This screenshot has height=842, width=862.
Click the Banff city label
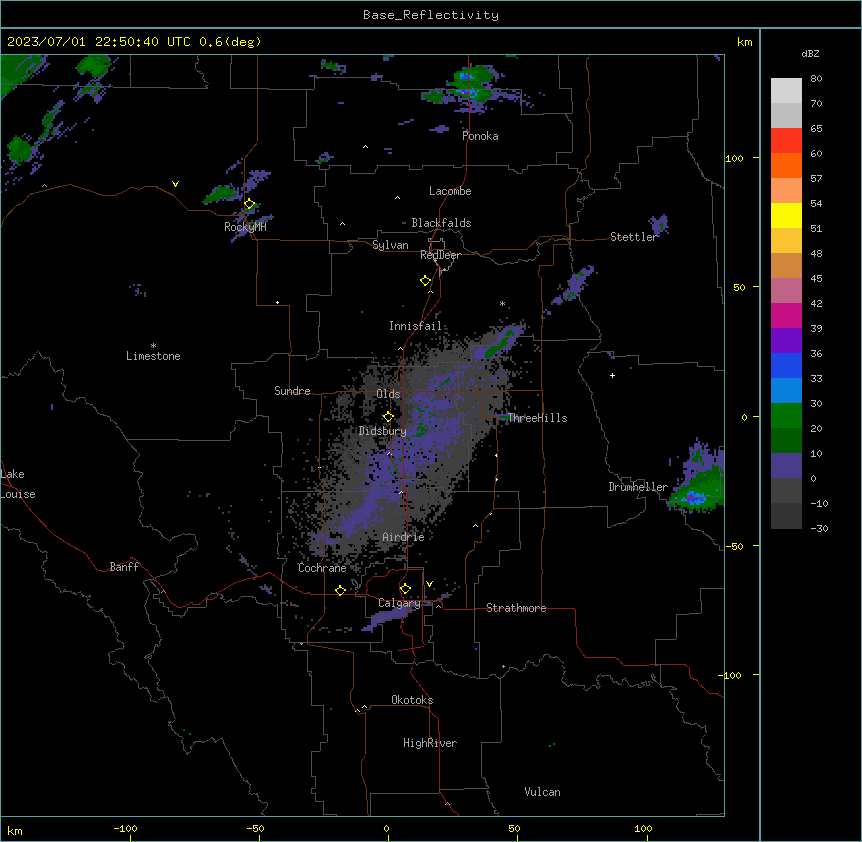tap(124, 567)
